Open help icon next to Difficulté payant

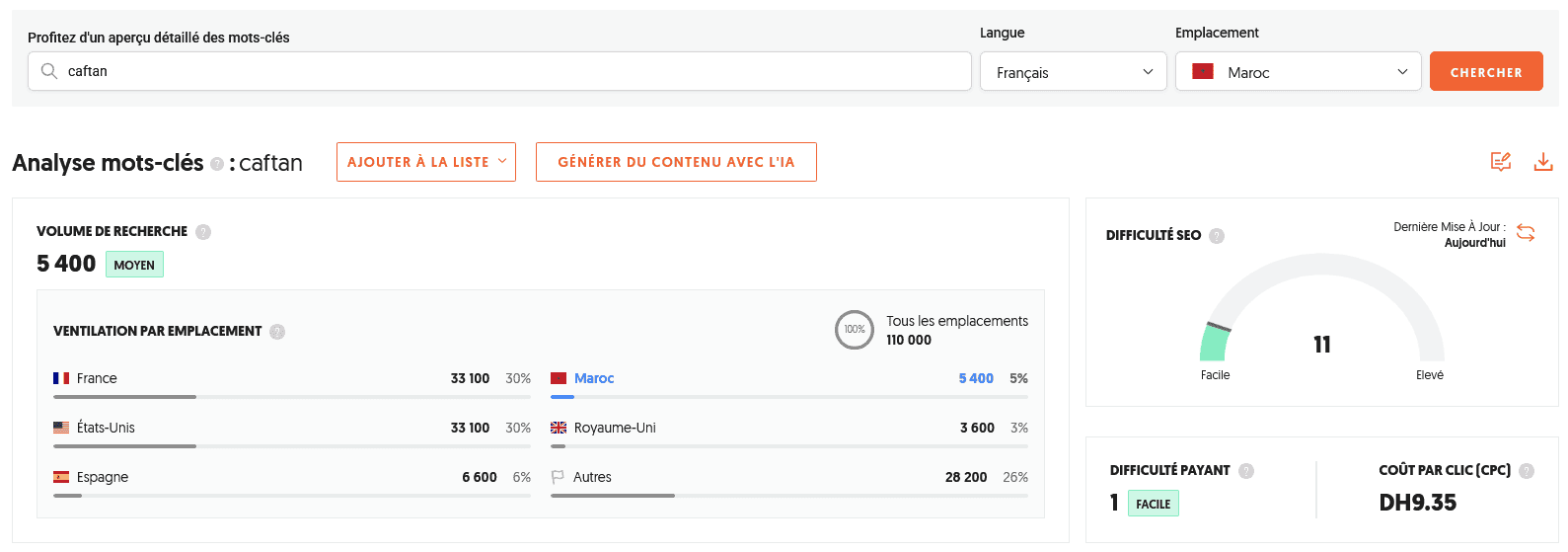click(x=1246, y=471)
